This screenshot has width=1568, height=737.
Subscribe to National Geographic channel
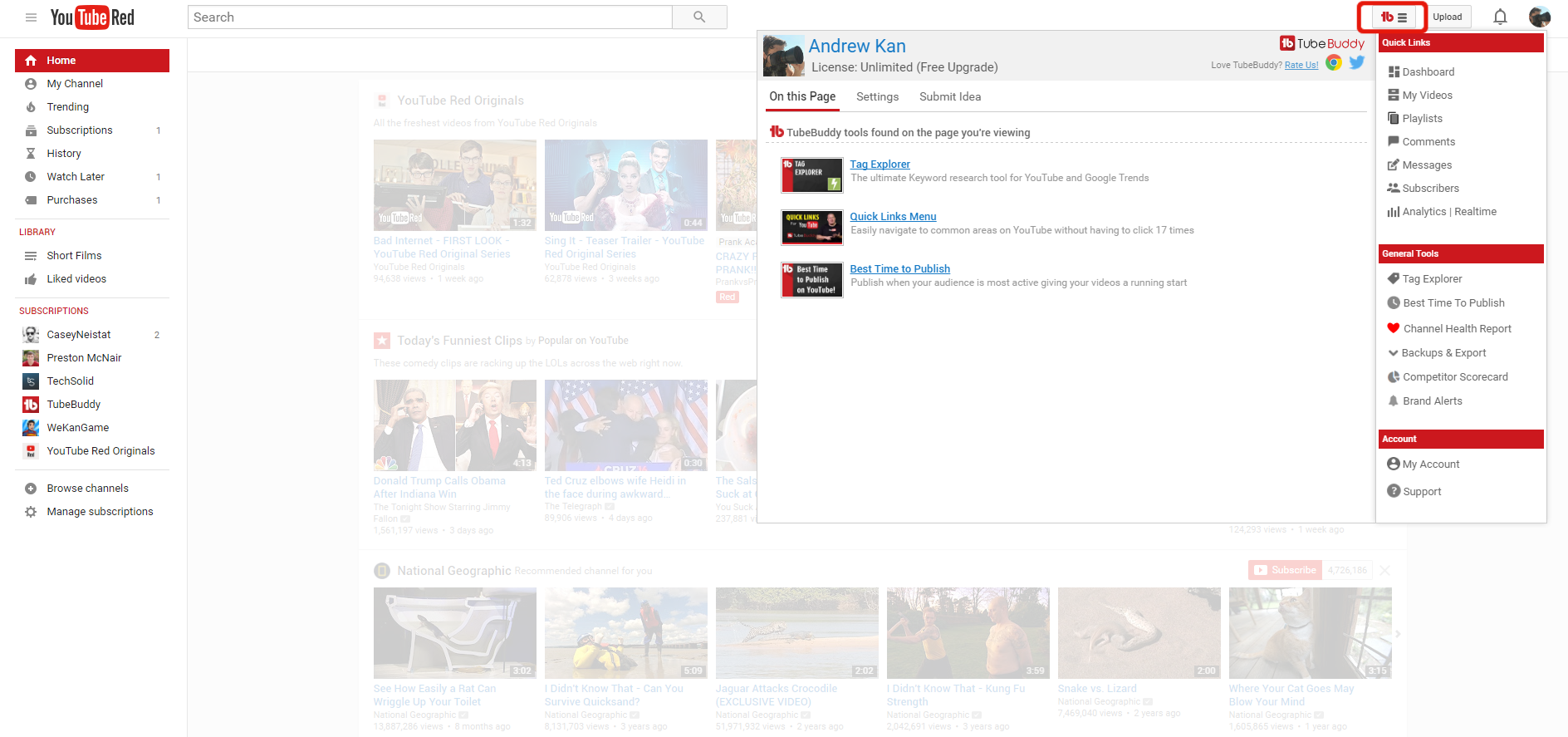point(1285,570)
